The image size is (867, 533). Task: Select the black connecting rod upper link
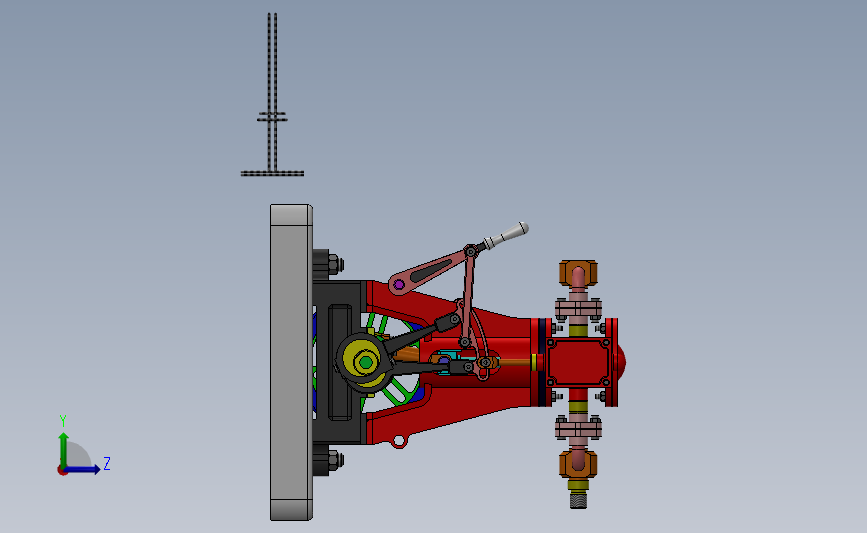[x=421, y=333]
